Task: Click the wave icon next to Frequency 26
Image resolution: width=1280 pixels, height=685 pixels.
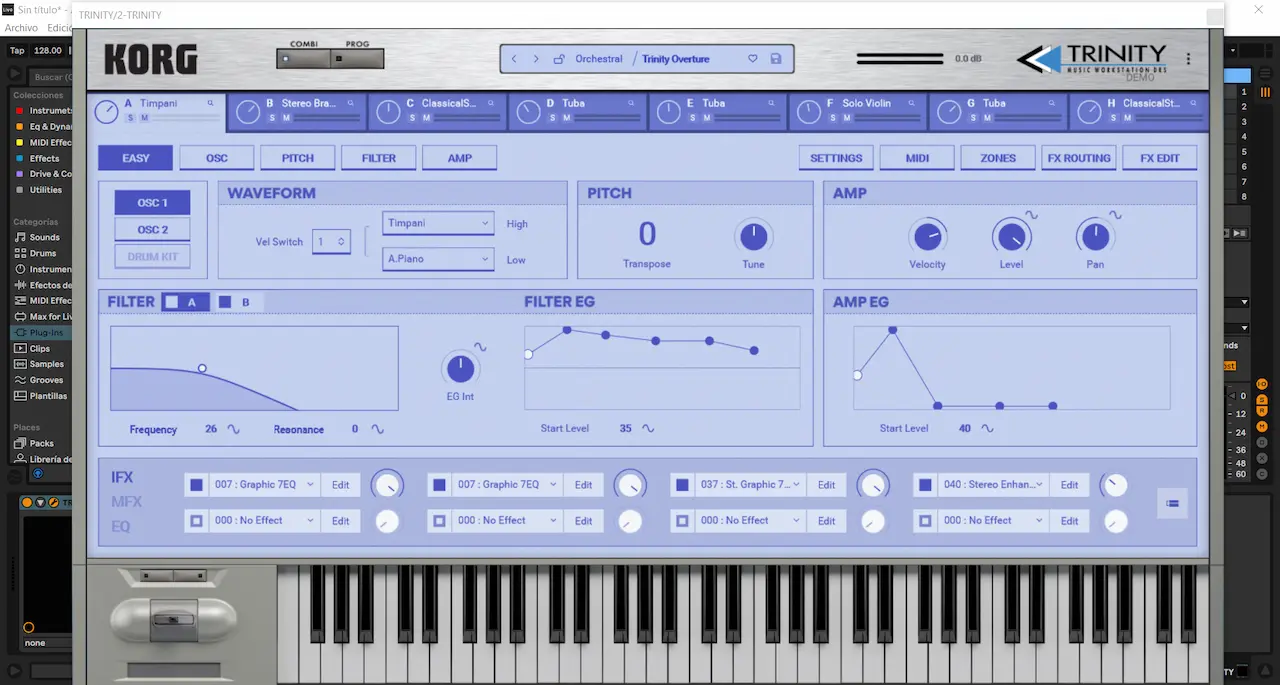Action: pyautogui.click(x=233, y=429)
